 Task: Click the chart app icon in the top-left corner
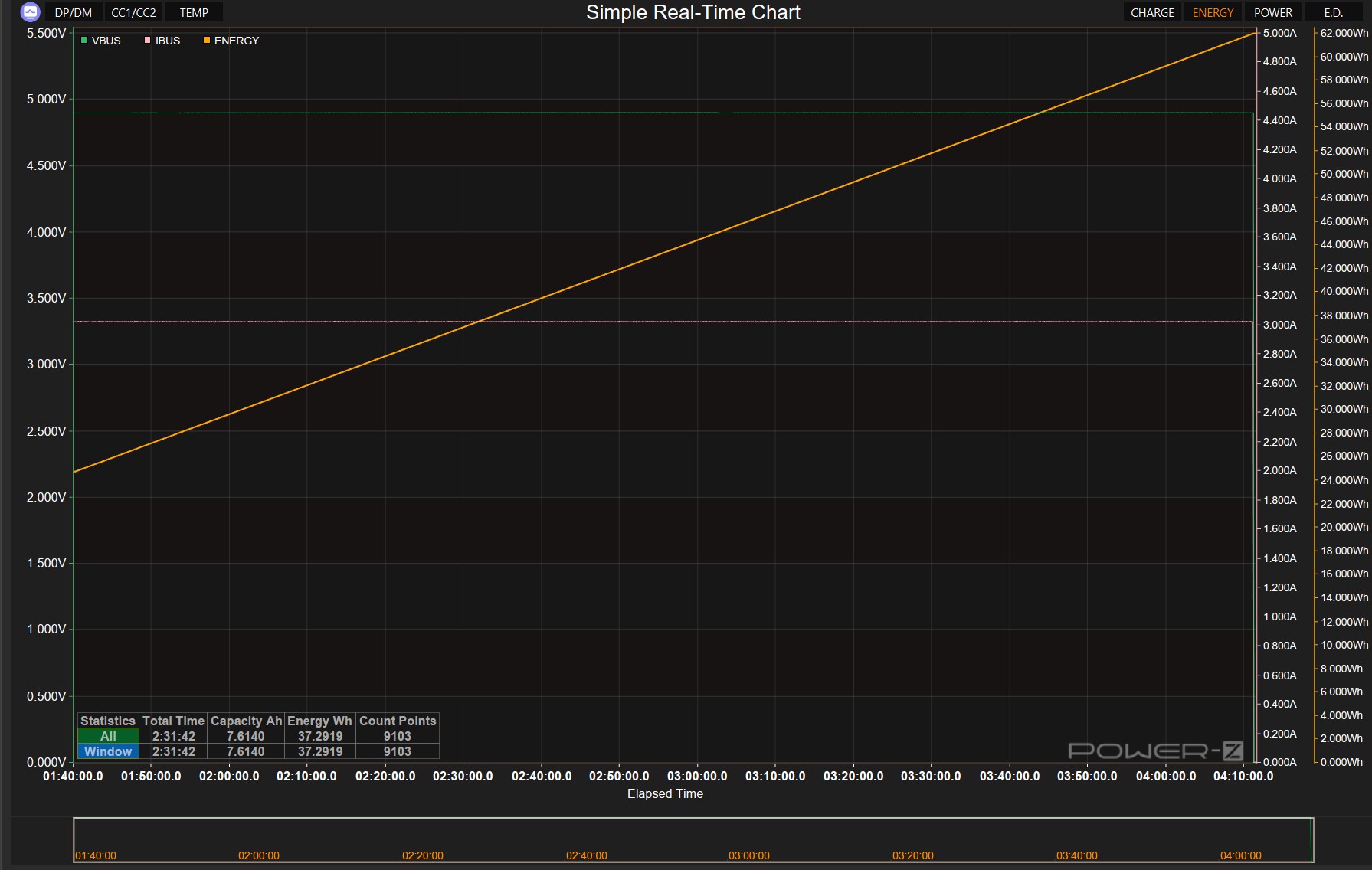pos(30,12)
